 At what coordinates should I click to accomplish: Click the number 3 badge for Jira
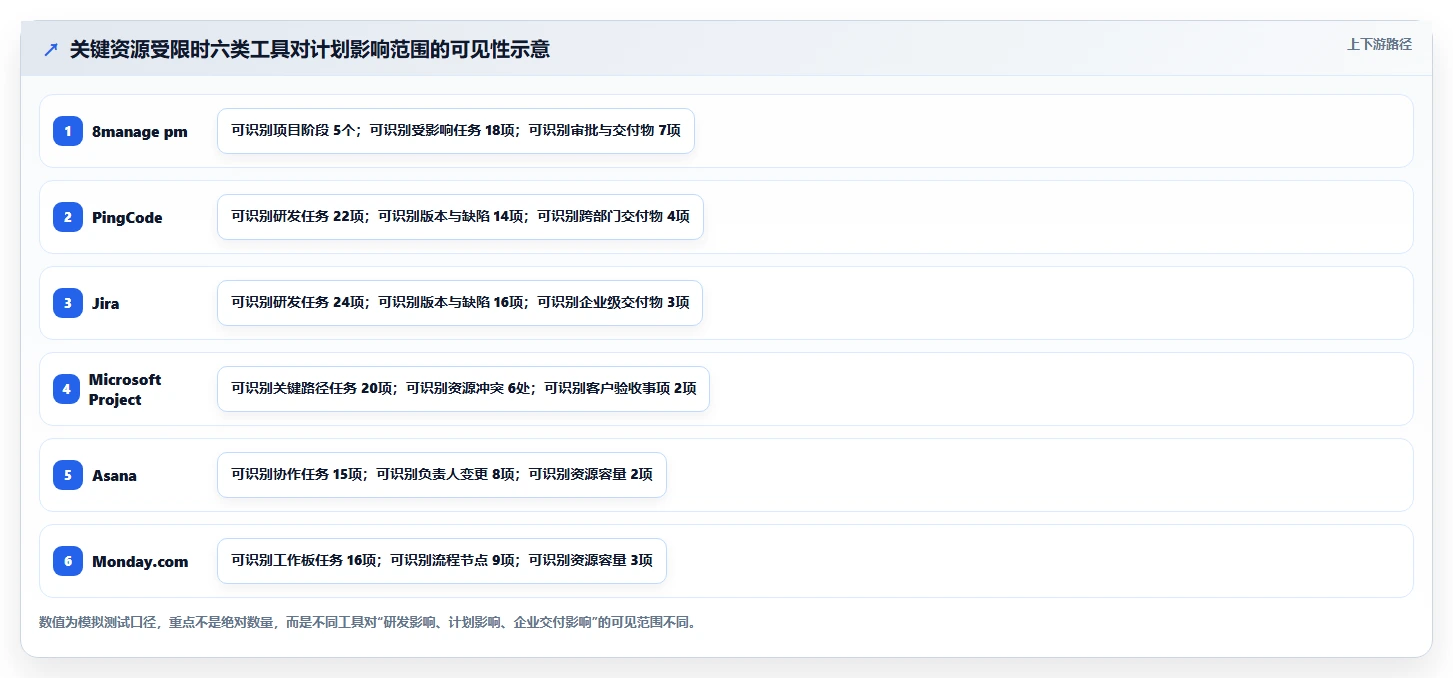pos(68,303)
